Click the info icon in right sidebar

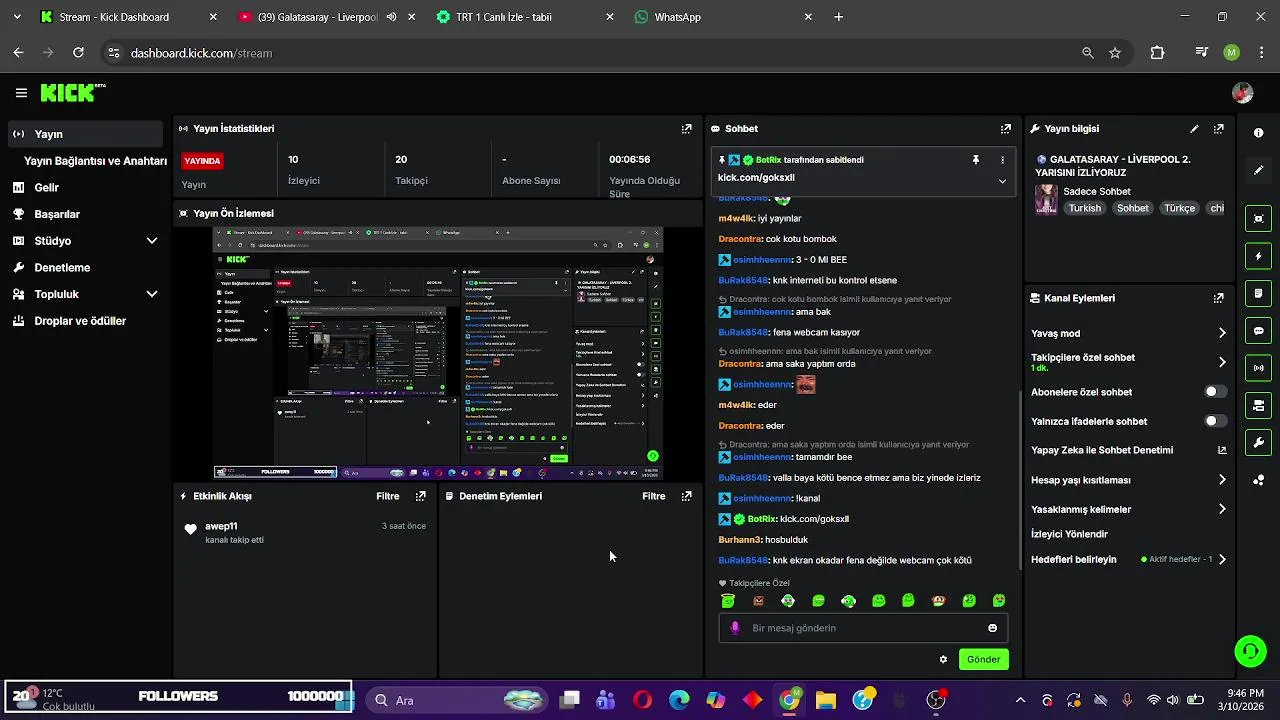pos(1258,133)
